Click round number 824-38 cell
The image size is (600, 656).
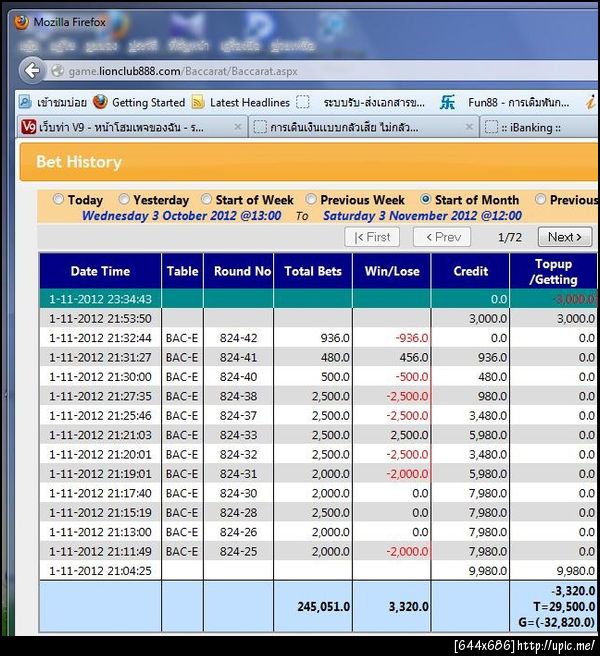click(238, 396)
